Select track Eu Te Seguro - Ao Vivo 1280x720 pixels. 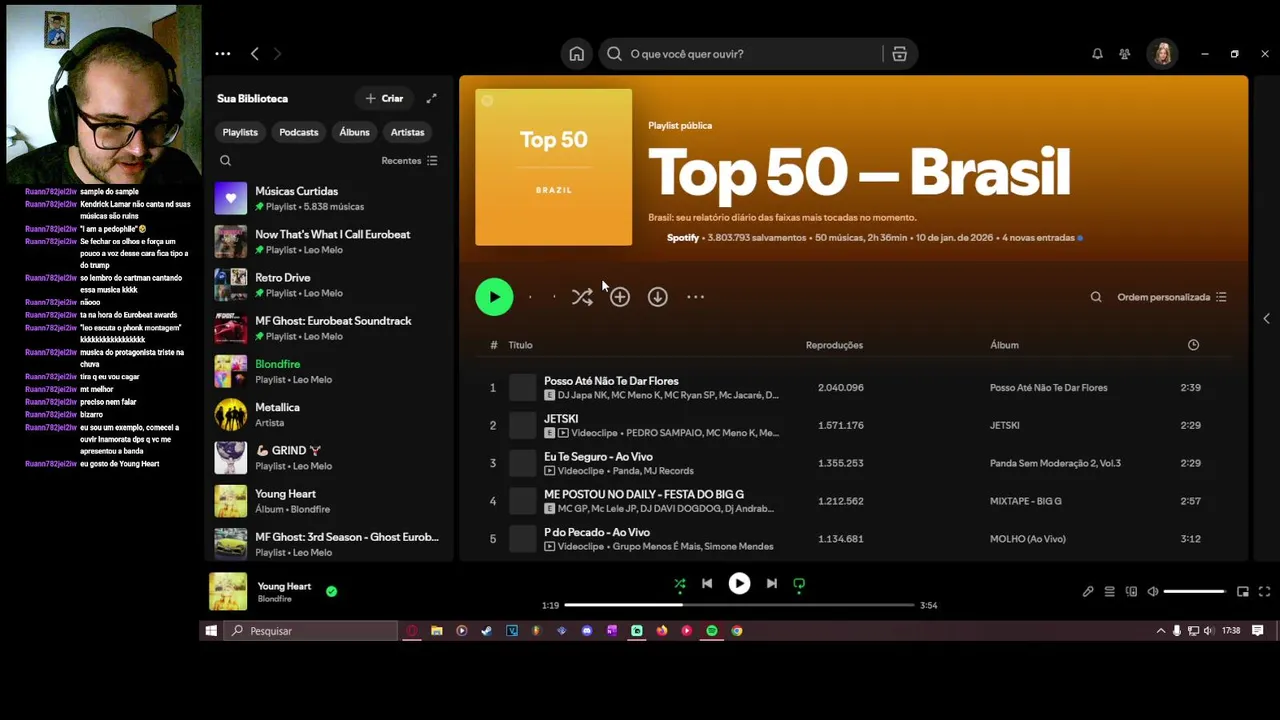point(598,457)
